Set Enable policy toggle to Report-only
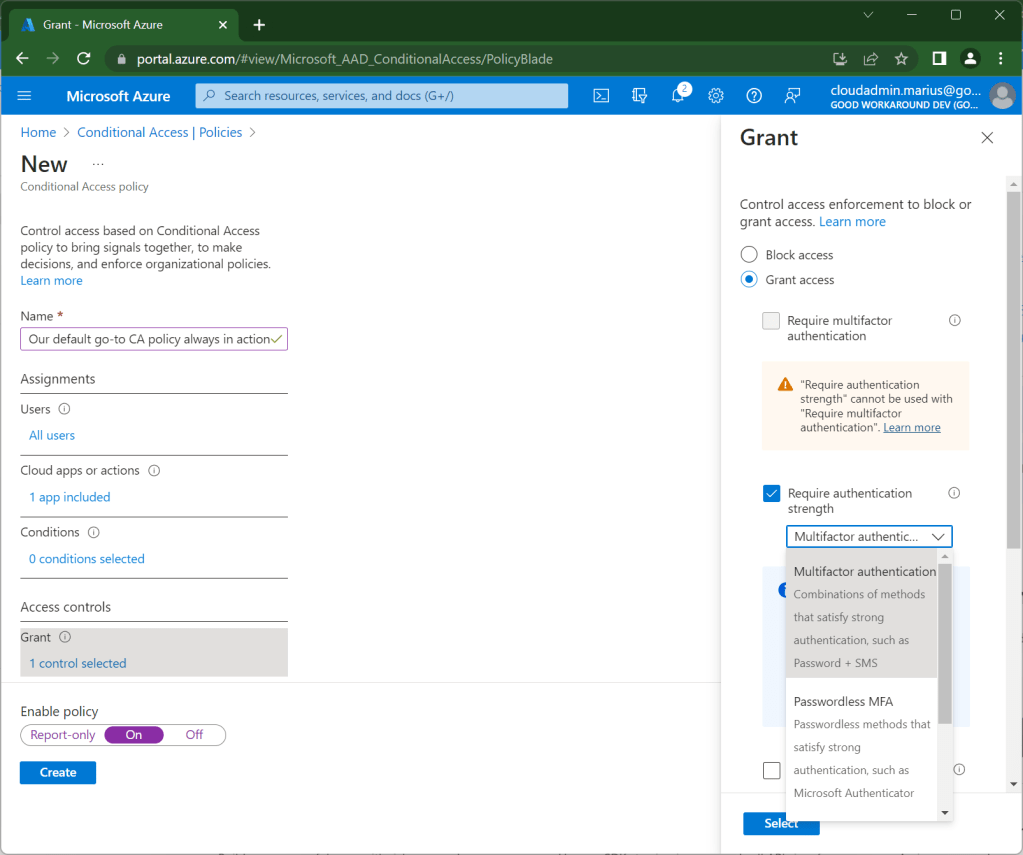This screenshot has height=855, width=1023. coord(63,735)
